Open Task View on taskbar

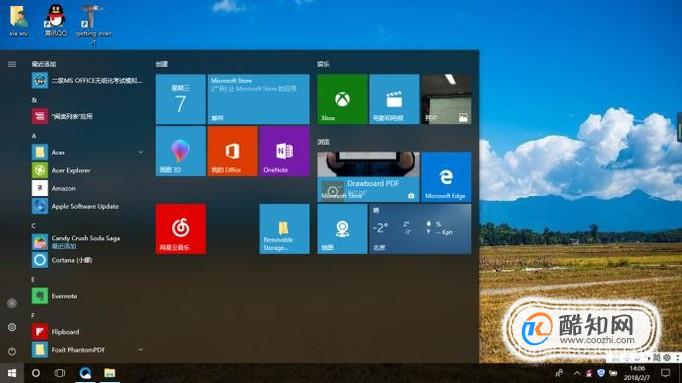coord(60,373)
